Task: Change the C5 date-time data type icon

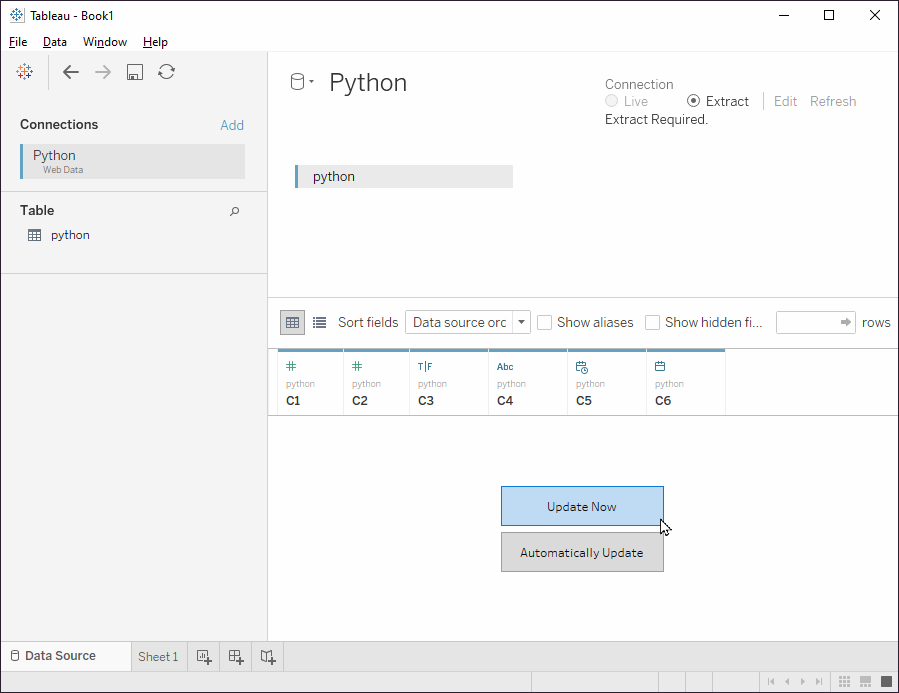Action: [582, 367]
